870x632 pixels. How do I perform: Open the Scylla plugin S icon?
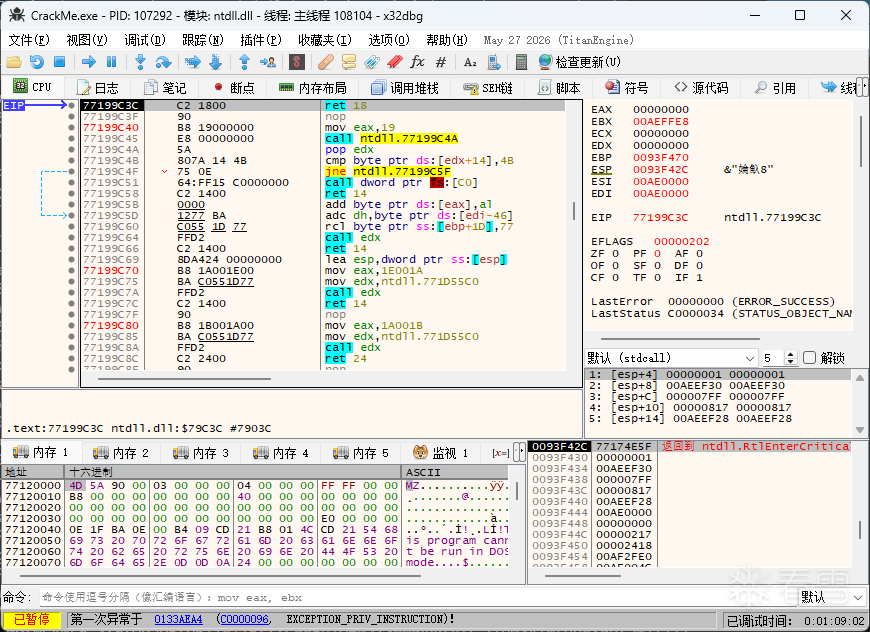point(297,62)
